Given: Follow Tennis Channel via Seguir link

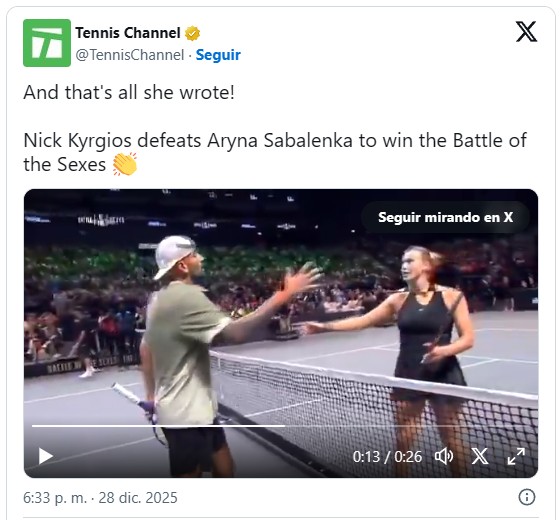Looking at the screenshot, I should click(x=218, y=55).
